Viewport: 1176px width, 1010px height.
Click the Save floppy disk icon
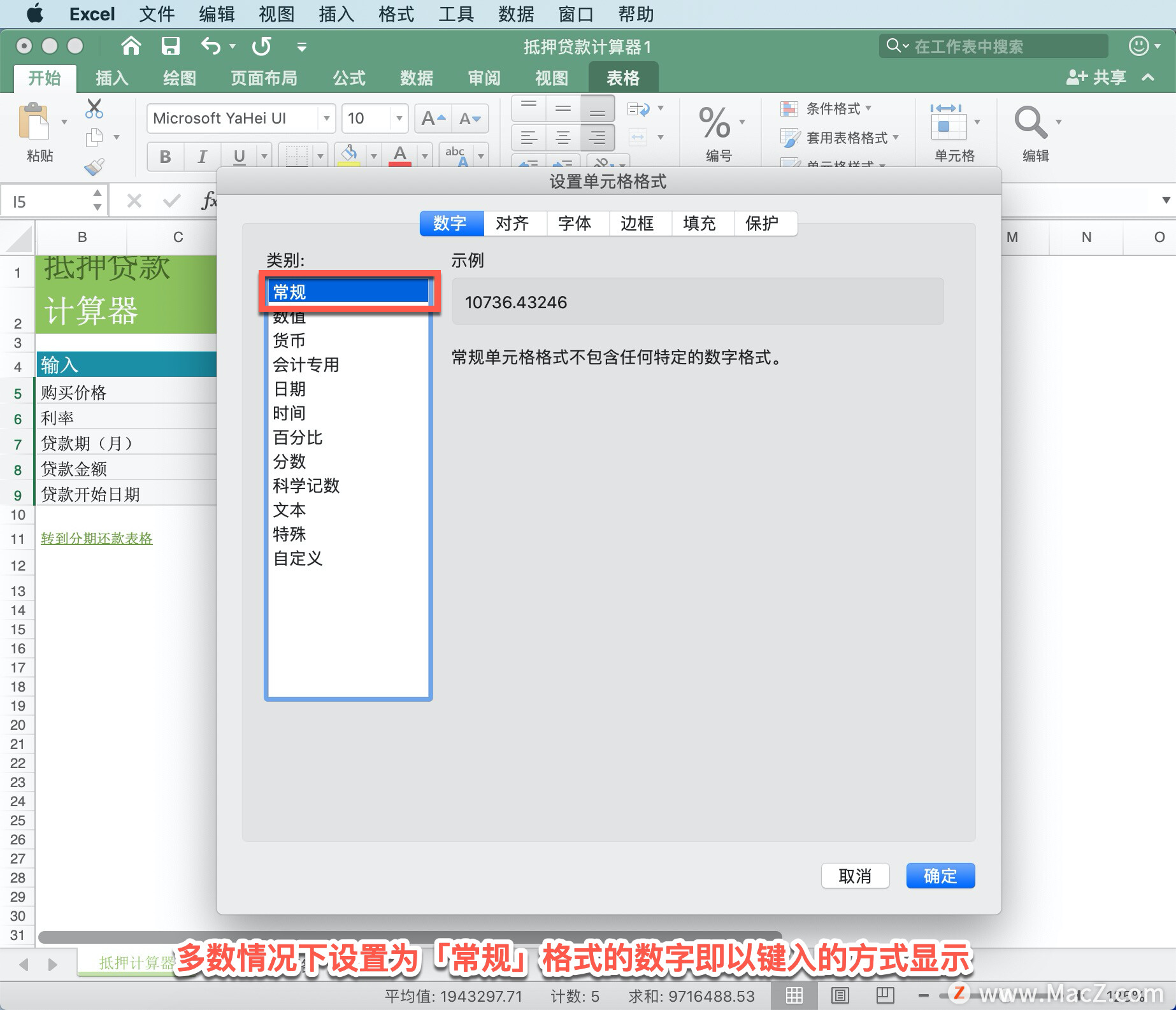pyautogui.click(x=170, y=46)
